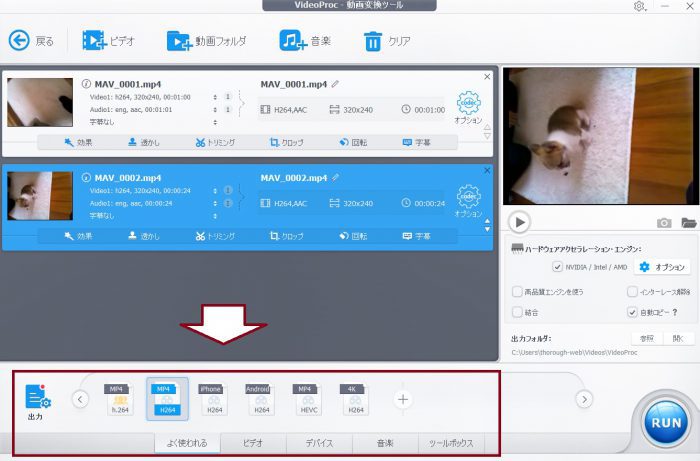The image size is (700, 461).
Task: Open codec オプション for MAV_0002.mp4
Action: click(x=468, y=201)
